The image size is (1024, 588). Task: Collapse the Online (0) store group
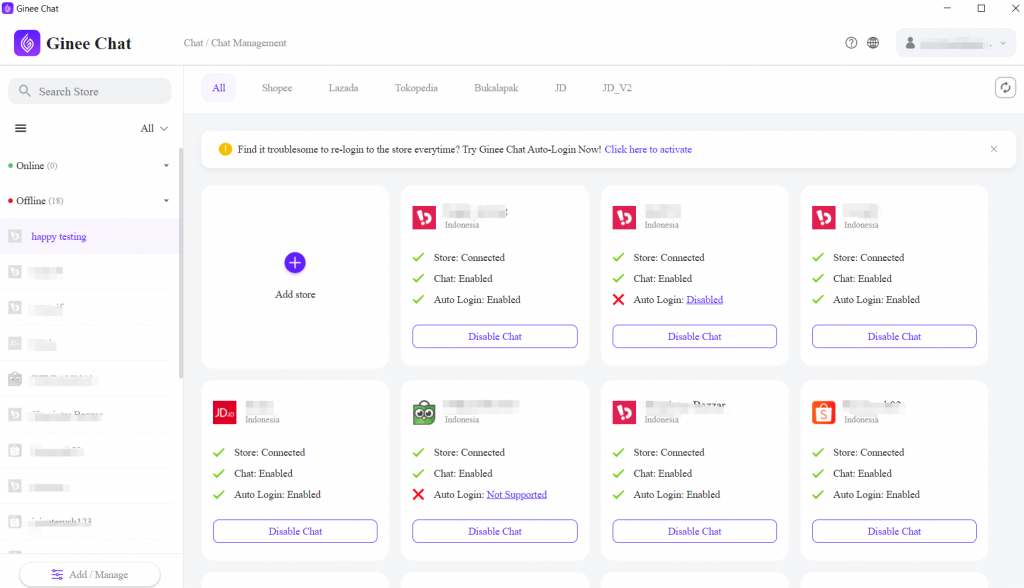[167, 166]
